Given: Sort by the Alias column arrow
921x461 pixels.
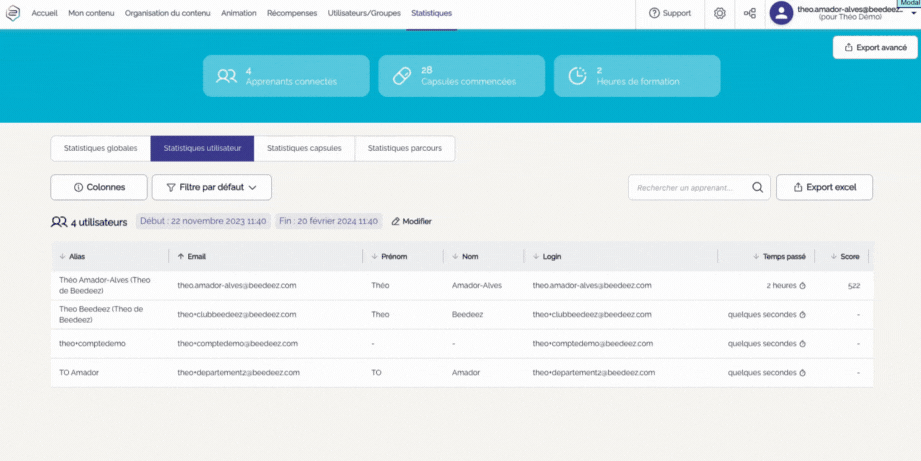Looking at the screenshot, I should [x=62, y=257].
